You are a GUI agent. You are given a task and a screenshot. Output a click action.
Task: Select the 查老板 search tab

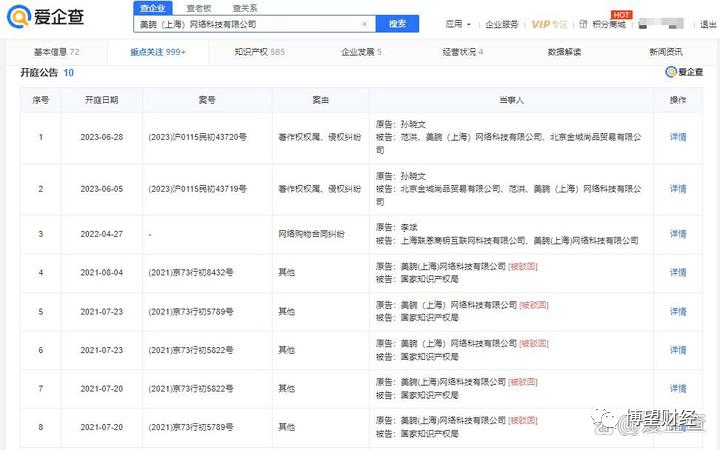(198, 7)
